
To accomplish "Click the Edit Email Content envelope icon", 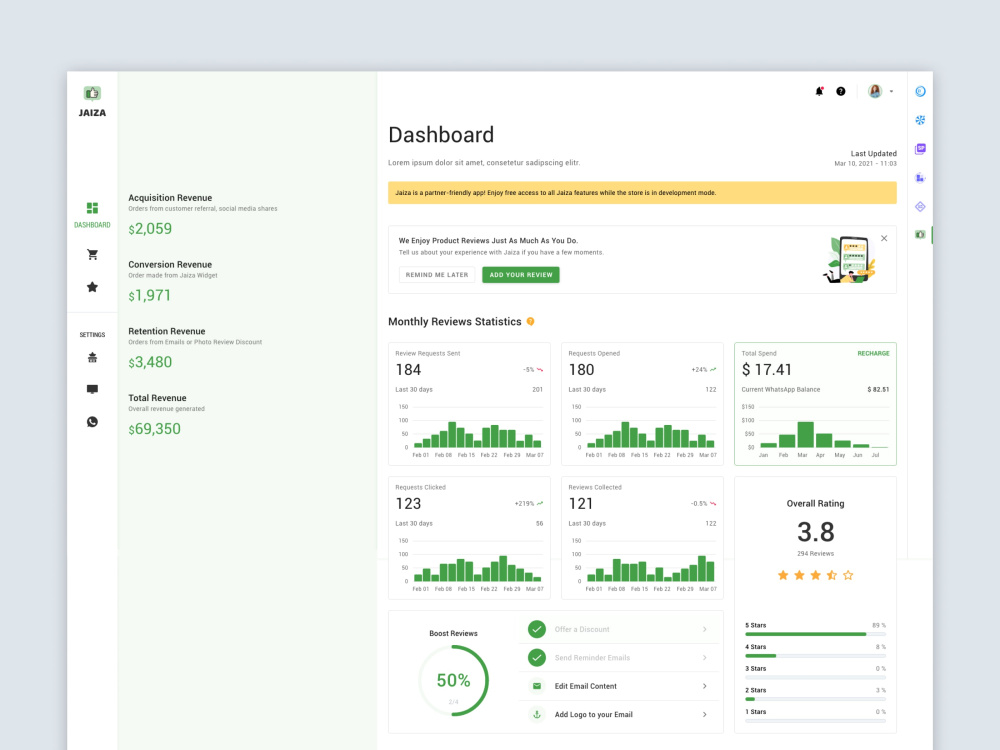I will pyautogui.click(x=537, y=686).
